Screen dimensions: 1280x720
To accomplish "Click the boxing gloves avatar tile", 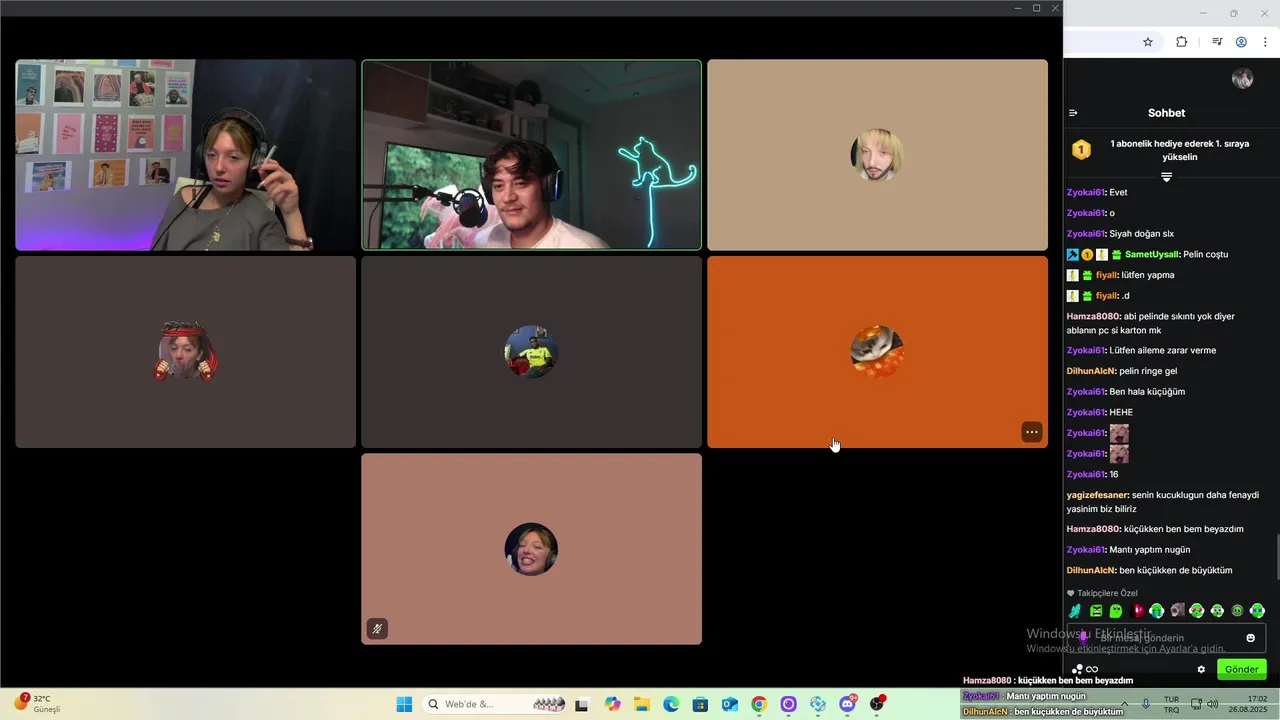I will 185,352.
